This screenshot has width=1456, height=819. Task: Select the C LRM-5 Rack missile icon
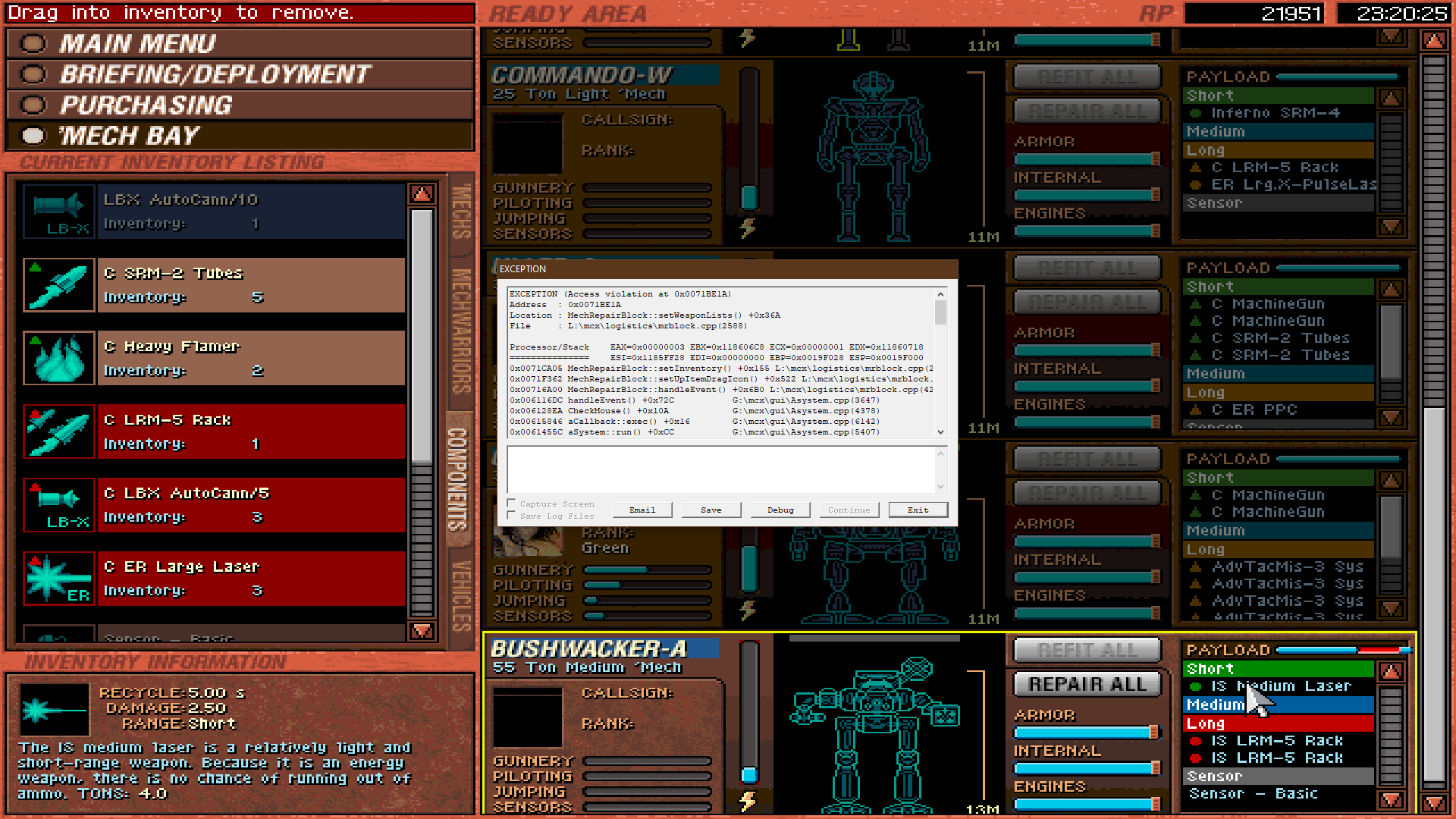click(59, 431)
